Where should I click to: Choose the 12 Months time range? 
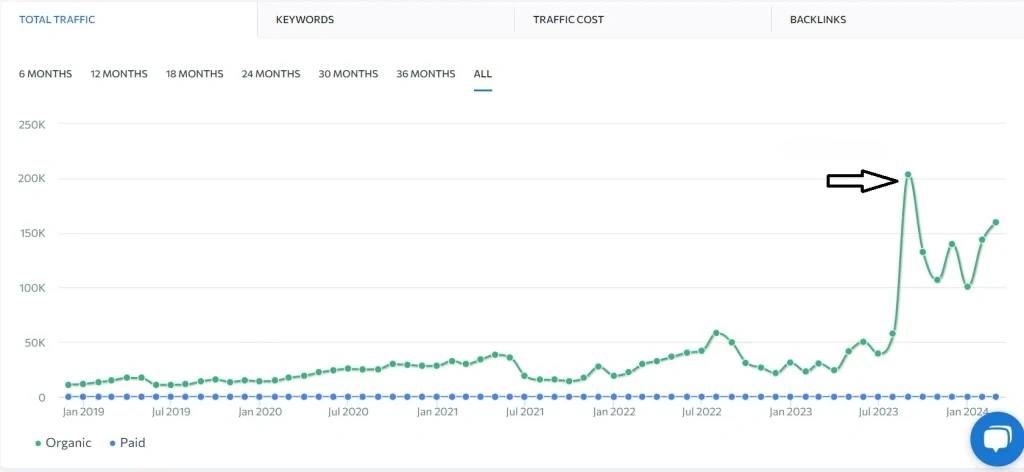pos(119,74)
